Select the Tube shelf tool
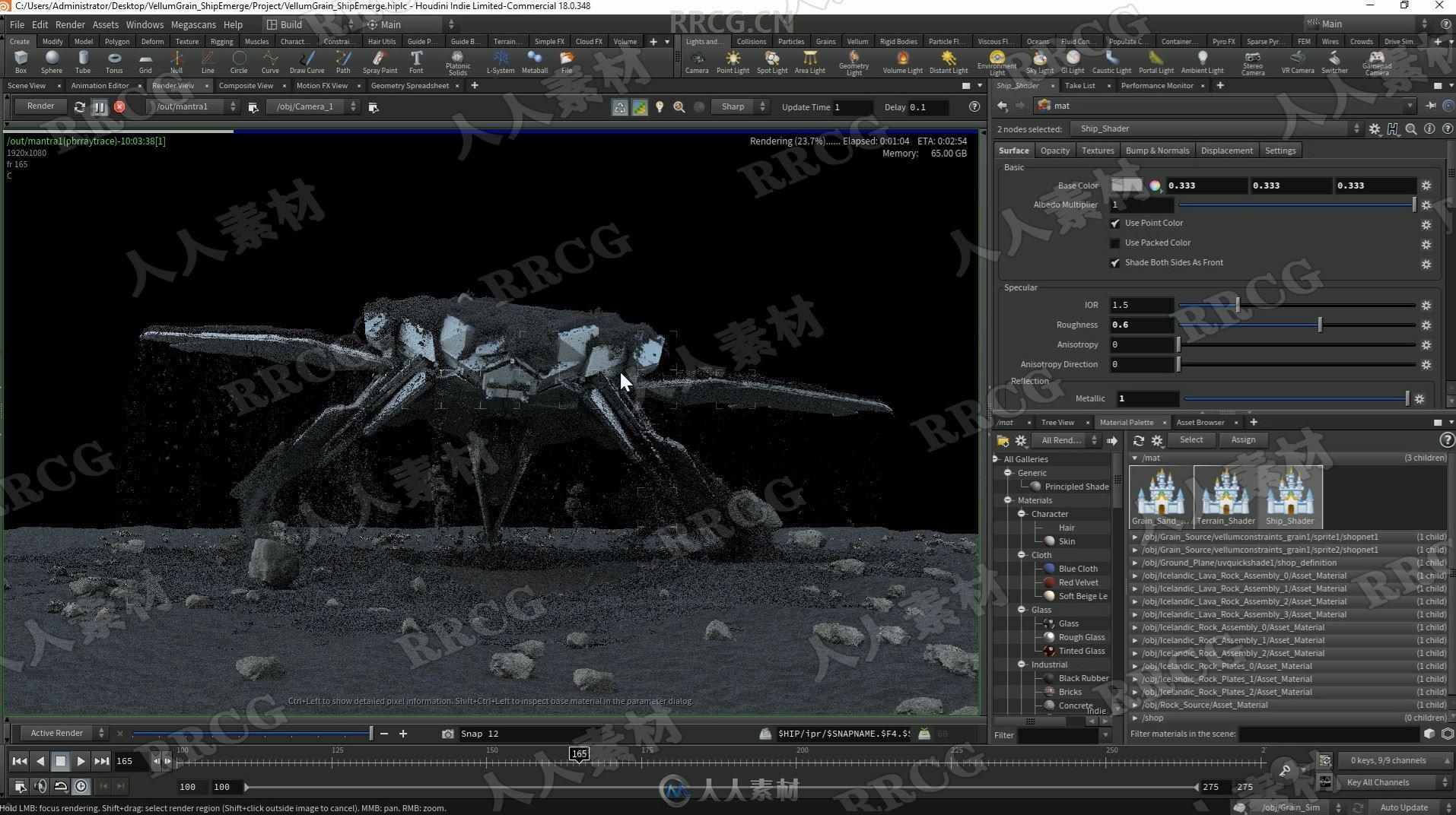 83,62
